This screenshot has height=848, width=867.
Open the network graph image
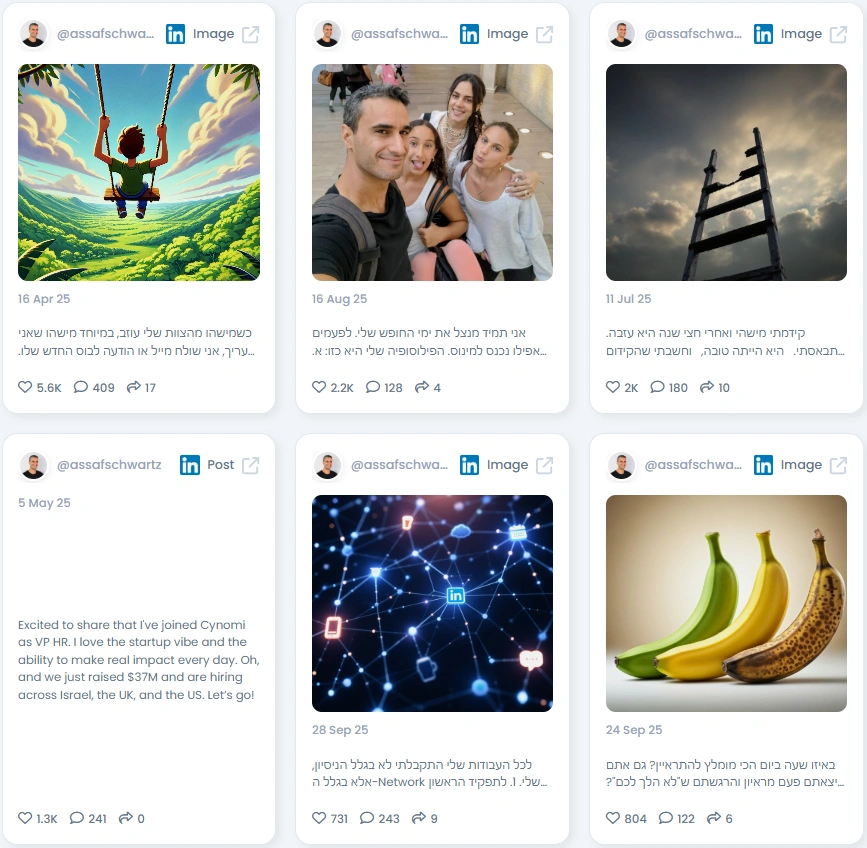click(432, 603)
